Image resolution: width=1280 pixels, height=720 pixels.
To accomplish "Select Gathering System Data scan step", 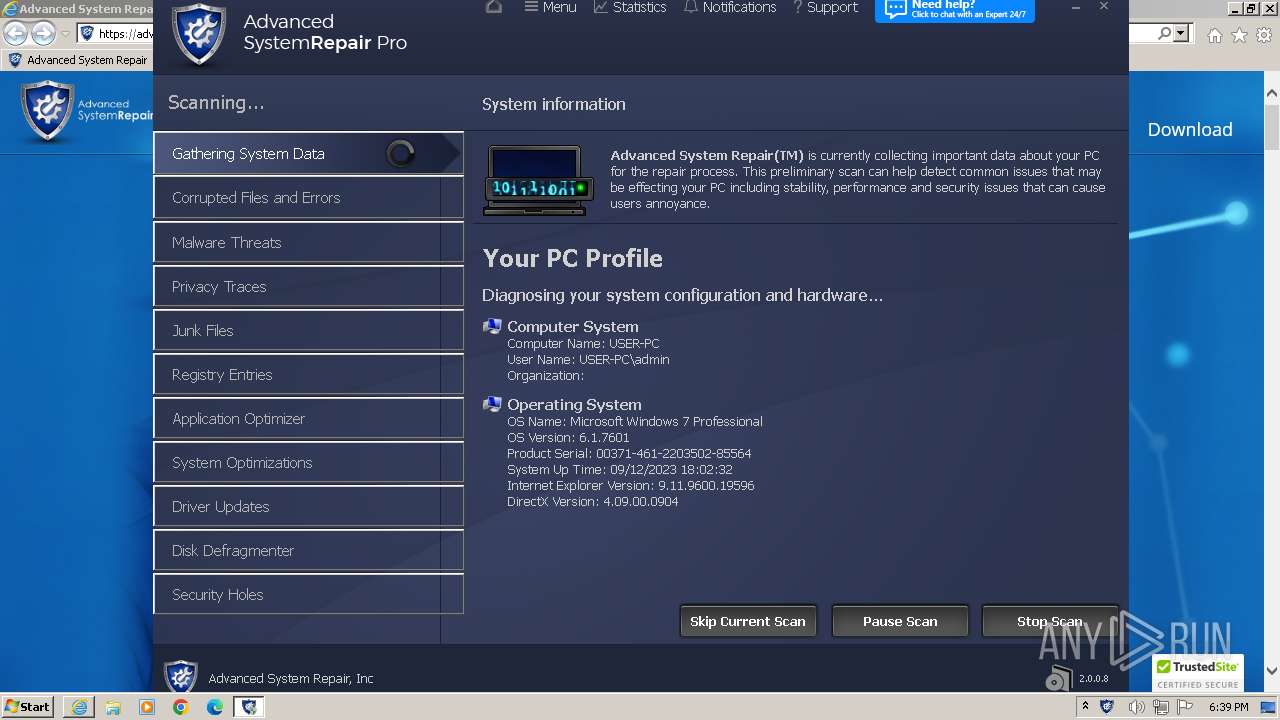I will pos(308,154).
